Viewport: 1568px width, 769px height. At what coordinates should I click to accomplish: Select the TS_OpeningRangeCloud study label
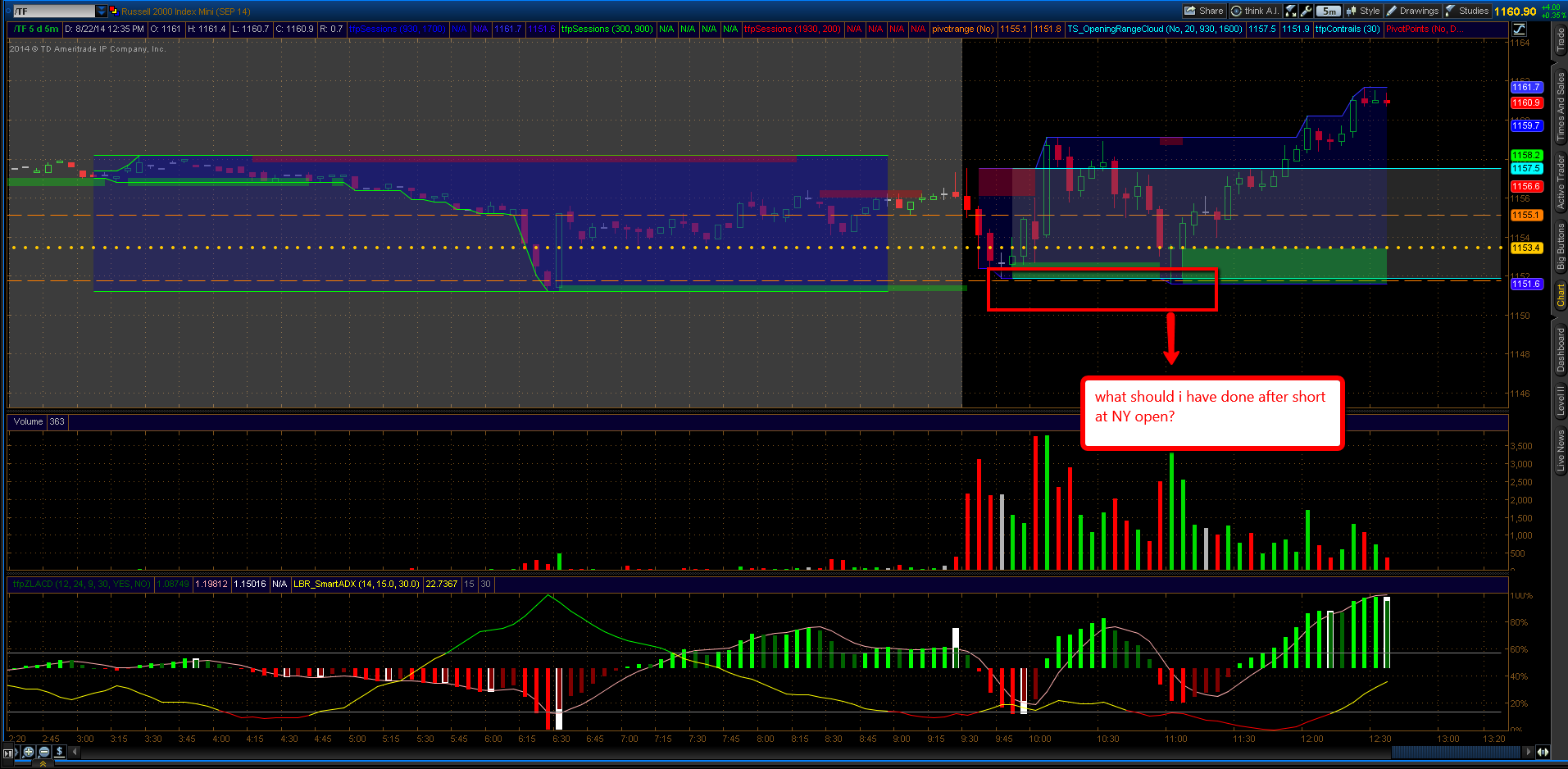[1155, 29]
